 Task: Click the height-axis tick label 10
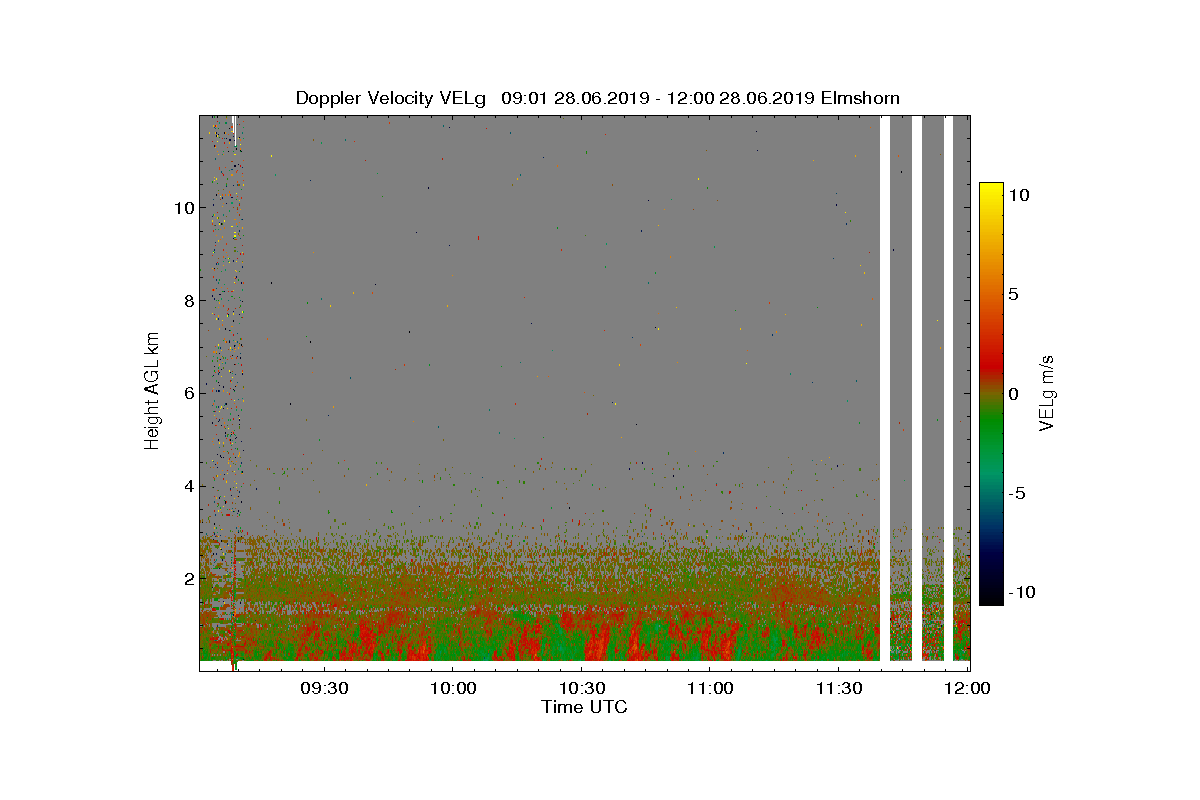coord(182,207)
